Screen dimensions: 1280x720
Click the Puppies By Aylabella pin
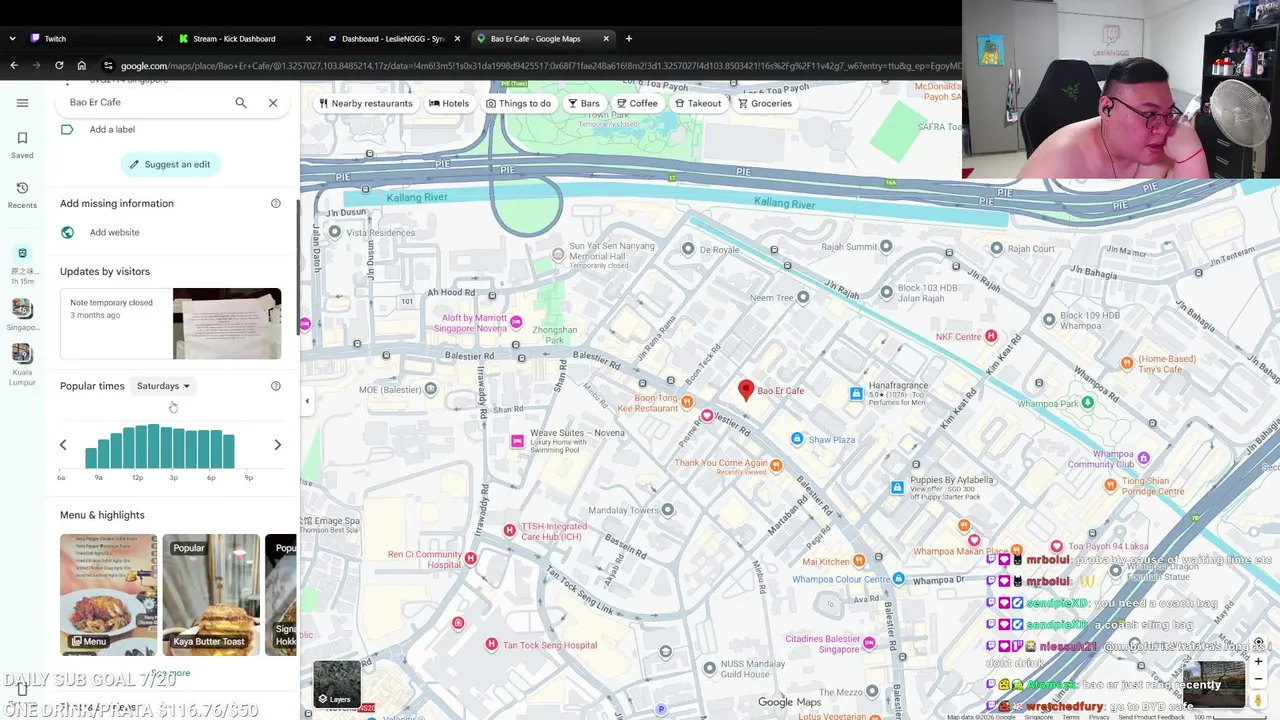pos(897,487)
